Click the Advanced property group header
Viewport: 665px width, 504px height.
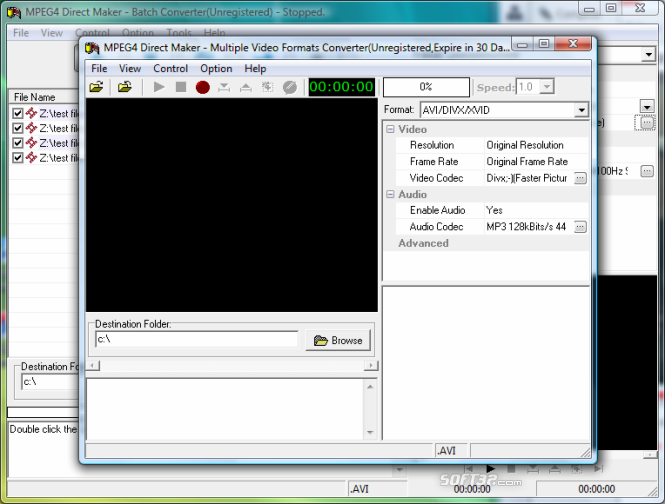tap(423, 243)
